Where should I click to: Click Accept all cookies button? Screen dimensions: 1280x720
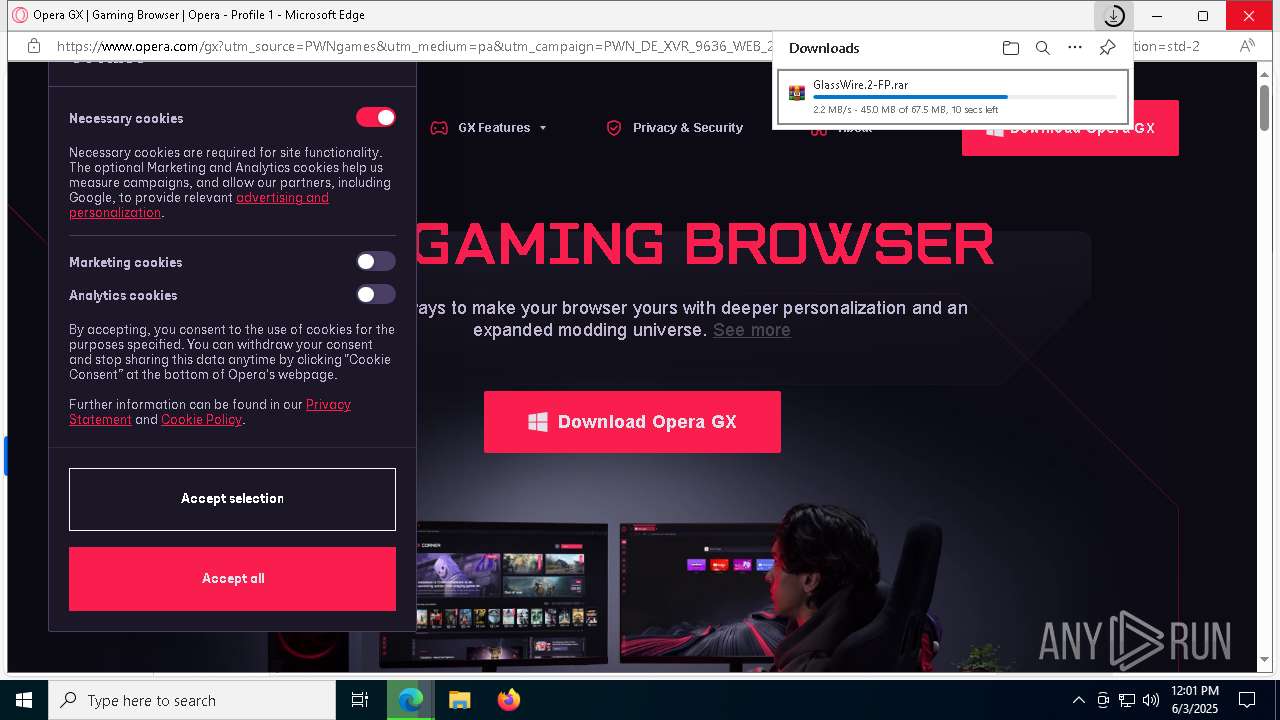pyautogui.click(x=232, y=579)
